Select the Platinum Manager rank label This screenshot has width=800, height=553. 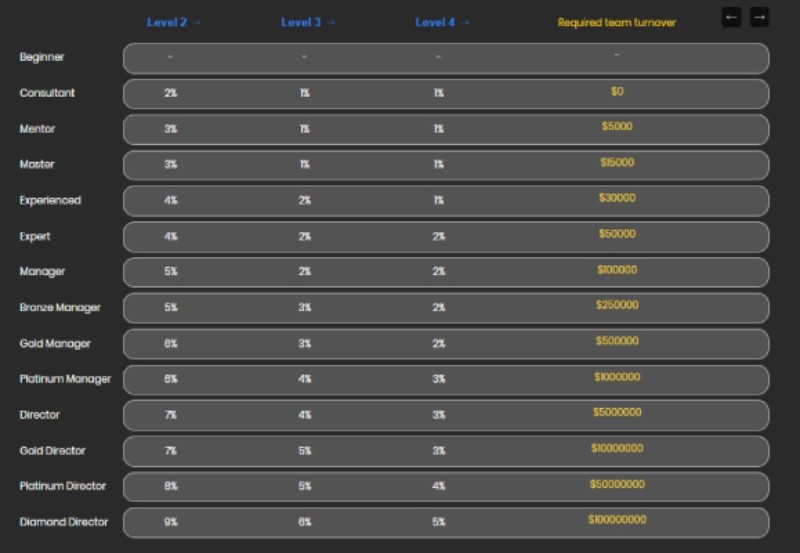[x=65, y=379]
